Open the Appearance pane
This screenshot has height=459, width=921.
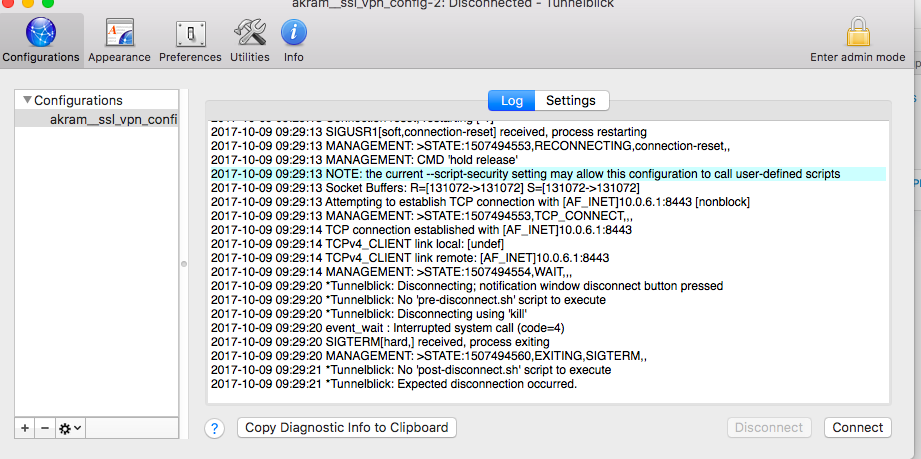coord(119,40)
